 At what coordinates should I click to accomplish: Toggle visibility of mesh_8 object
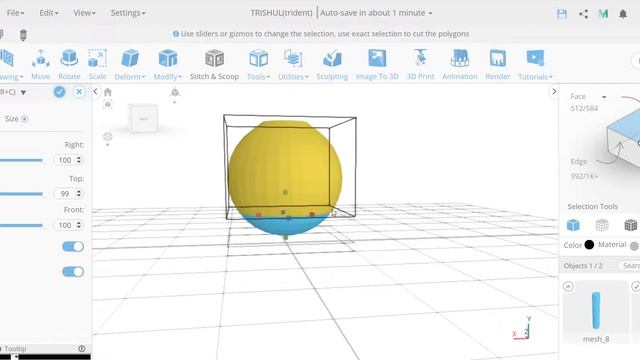pos(568,287)
